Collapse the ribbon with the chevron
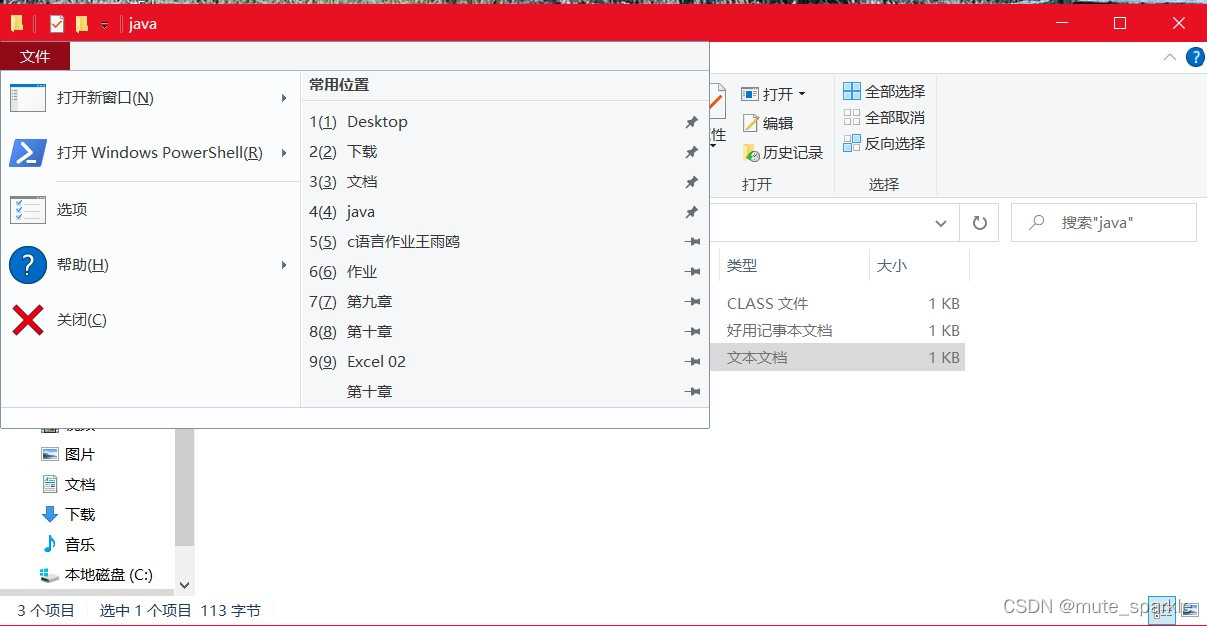The height and width of the screenshot is (626, 1207). [1170, 57]
